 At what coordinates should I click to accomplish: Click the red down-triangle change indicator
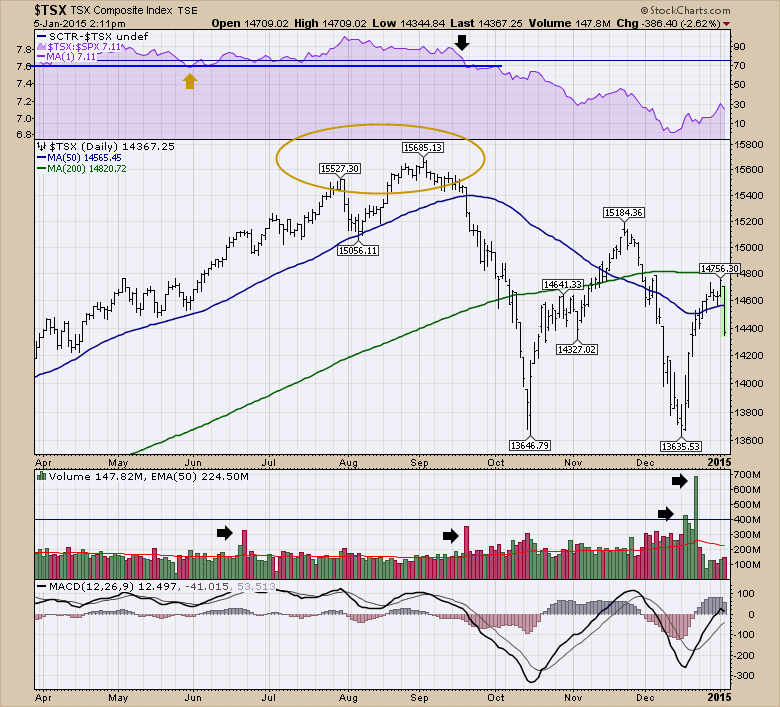(x=726, y=23)
